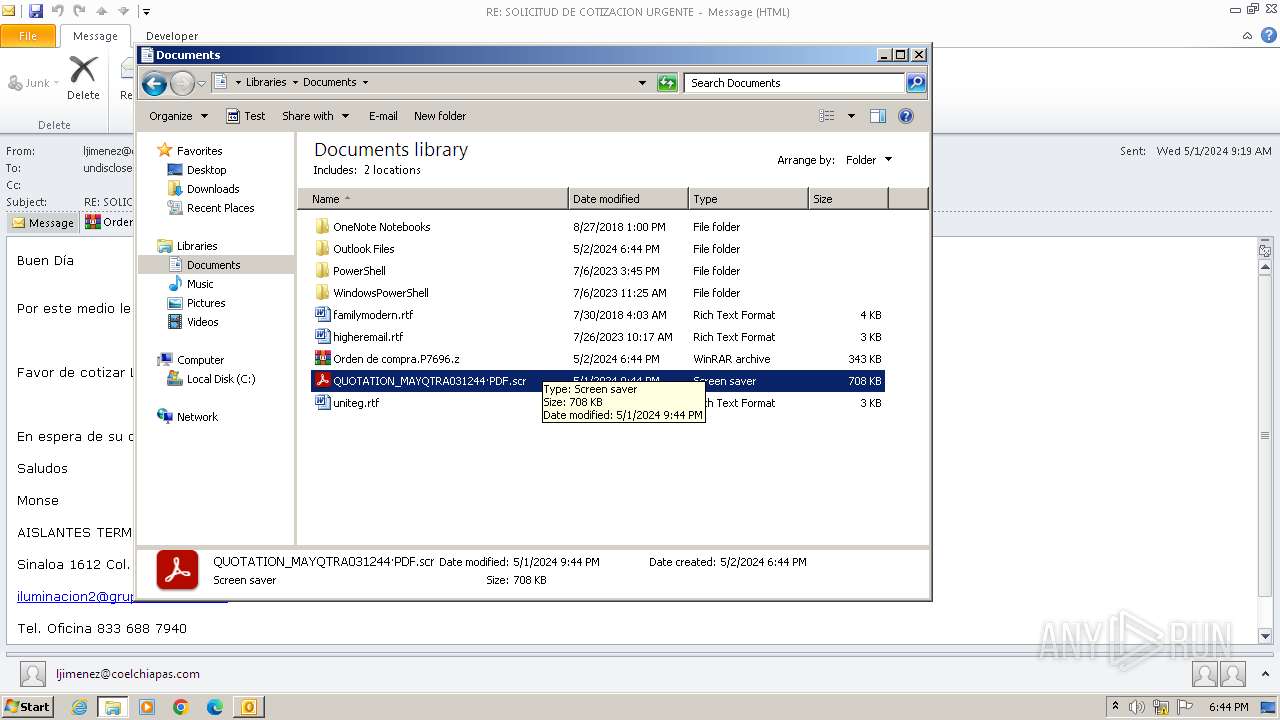Image resolution: width=1280 pixels, height=720 pixels.
Task: Sort by Type column header
Action: pos(748,199)
